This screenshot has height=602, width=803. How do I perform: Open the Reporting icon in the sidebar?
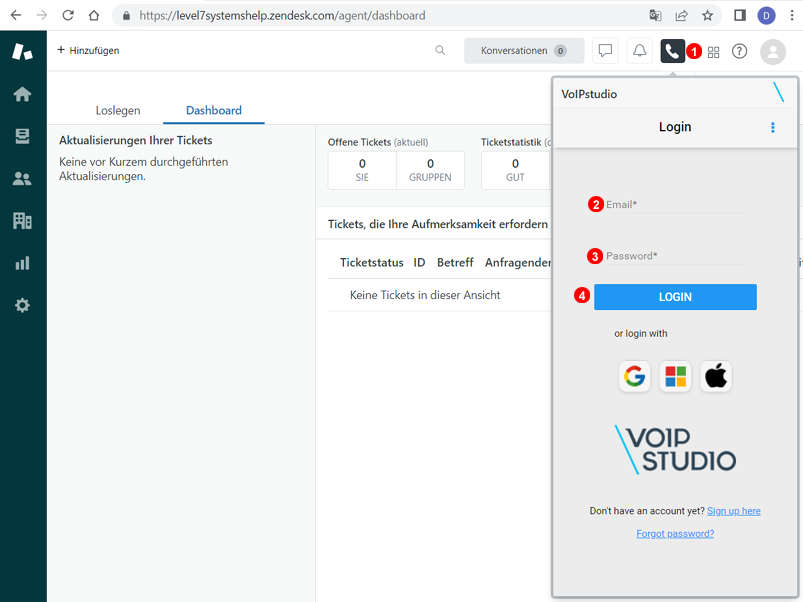pyautogui.click(x=22, y=262)
